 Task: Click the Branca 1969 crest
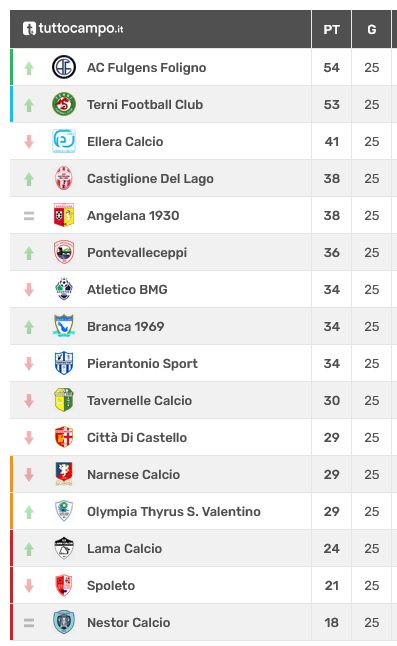[x=64, y=326]
